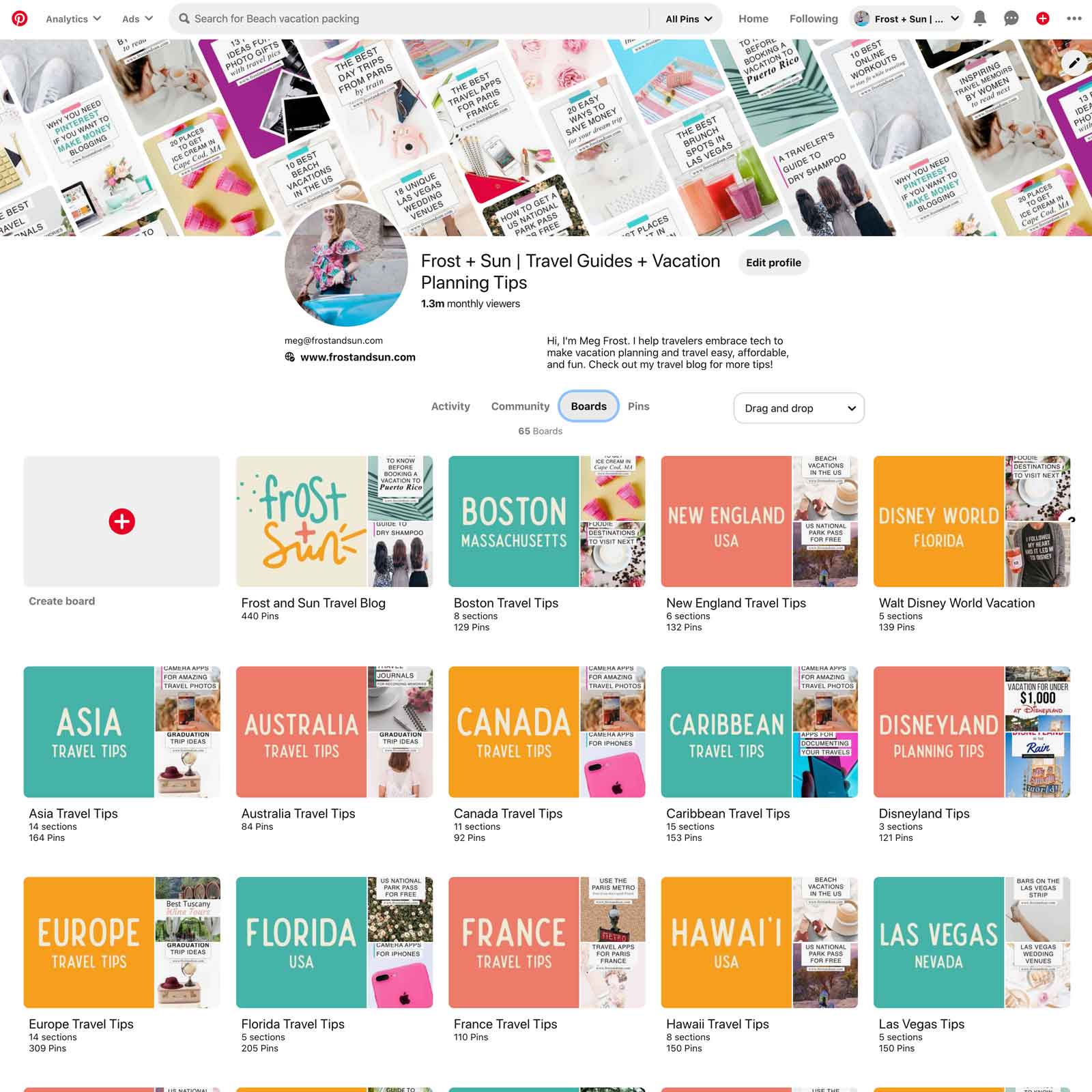
Task: Click the Florida Travel Tips title
Action: (293, 1024)
